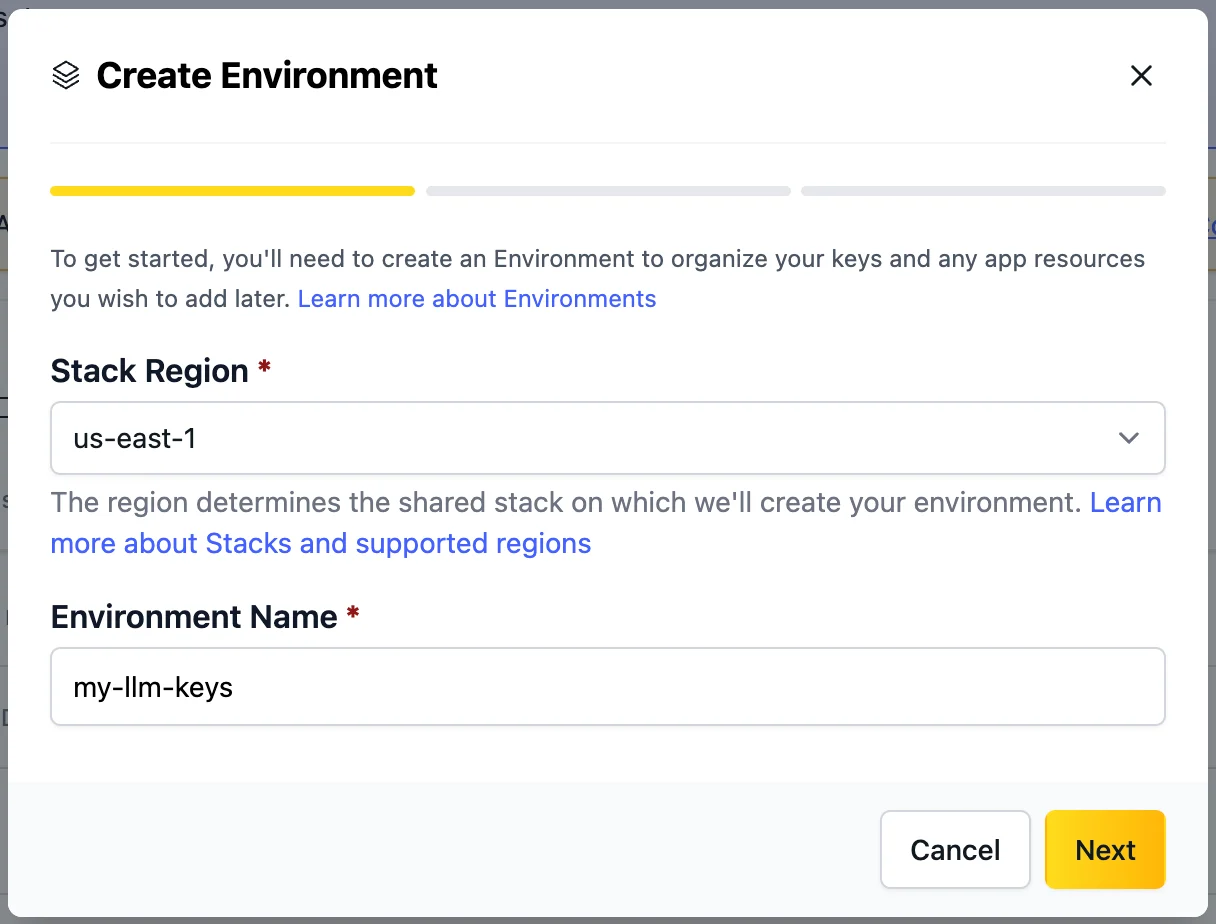Click the Cancel button
The image size is (1216, 924).
pos(955,850)
